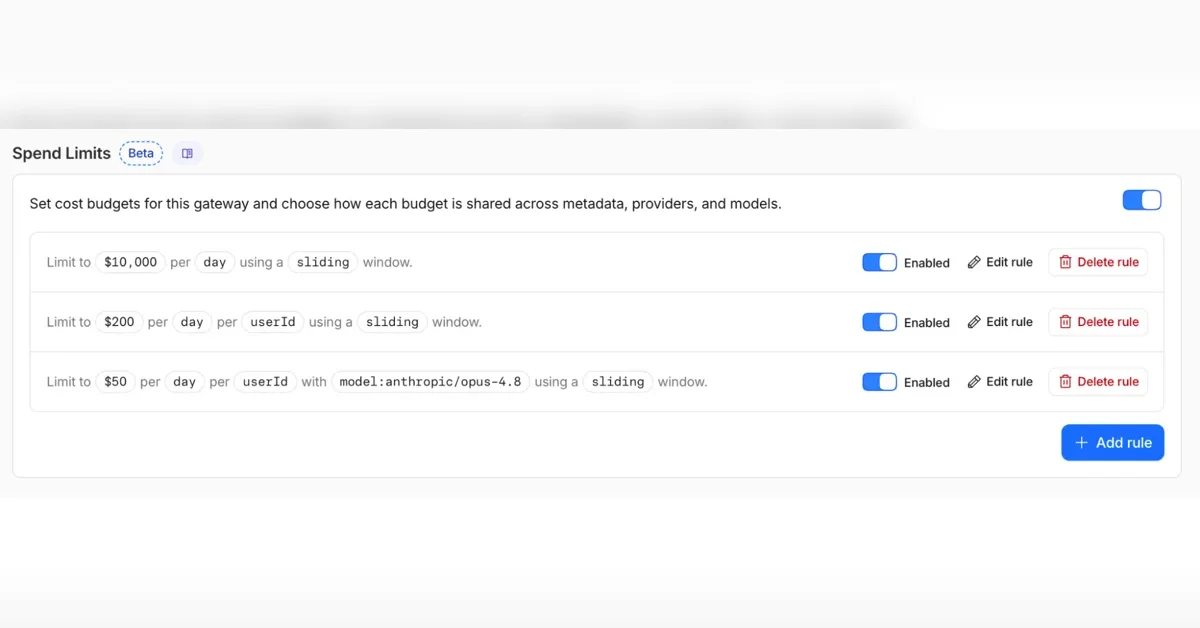1200x628 pixels.
Task: Click the Add rule button
Action: tap(1113, 442)
